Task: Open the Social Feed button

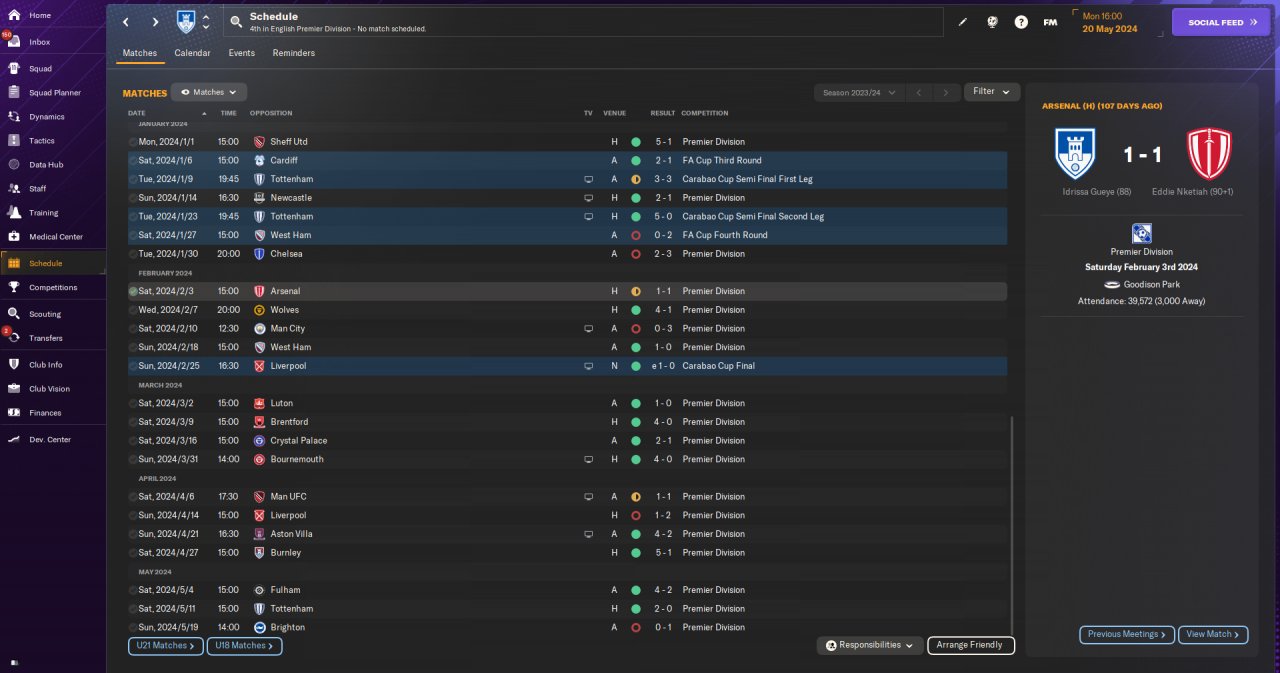Action: pos(1220,22)
